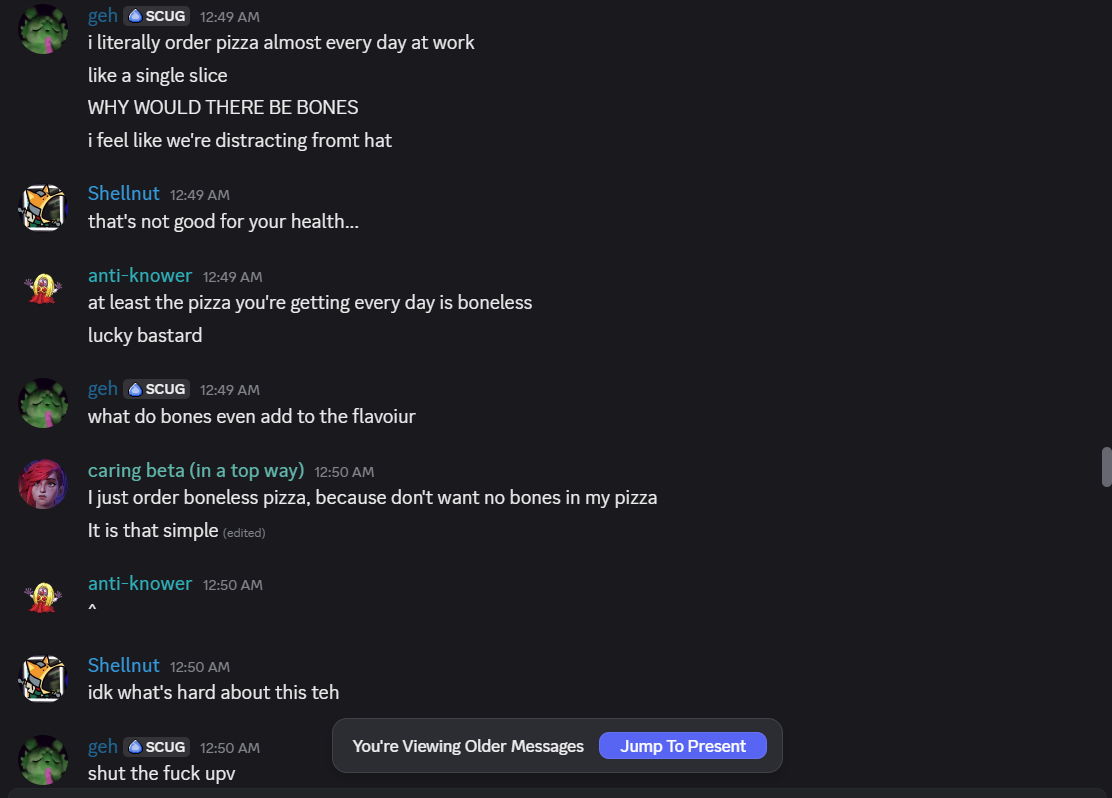Click the SCUG tag on geh's bones flavour message
Screen dimensions: 1112x798
[157, 389]
